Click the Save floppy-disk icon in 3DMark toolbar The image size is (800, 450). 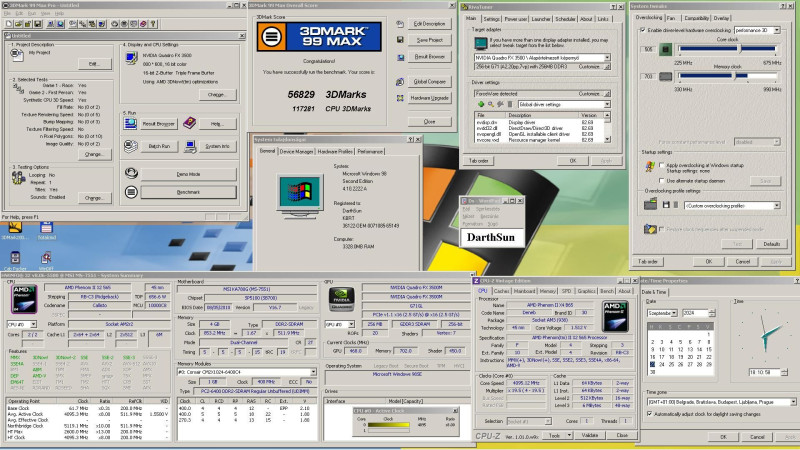(x=38, y=23)
